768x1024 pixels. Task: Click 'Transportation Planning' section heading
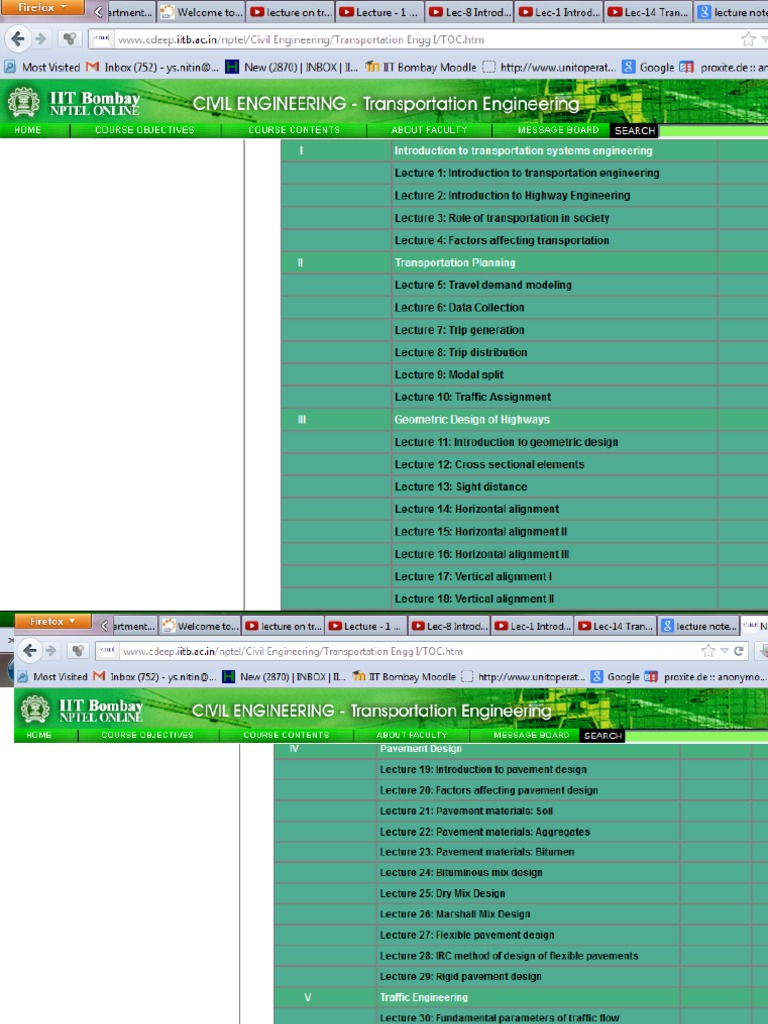(x=455, y=263)
